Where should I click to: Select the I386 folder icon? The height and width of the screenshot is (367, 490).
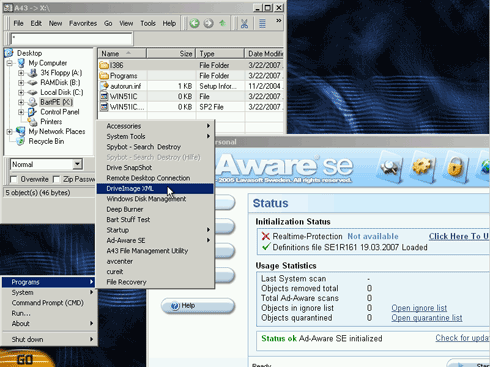(x=104, y=65)
